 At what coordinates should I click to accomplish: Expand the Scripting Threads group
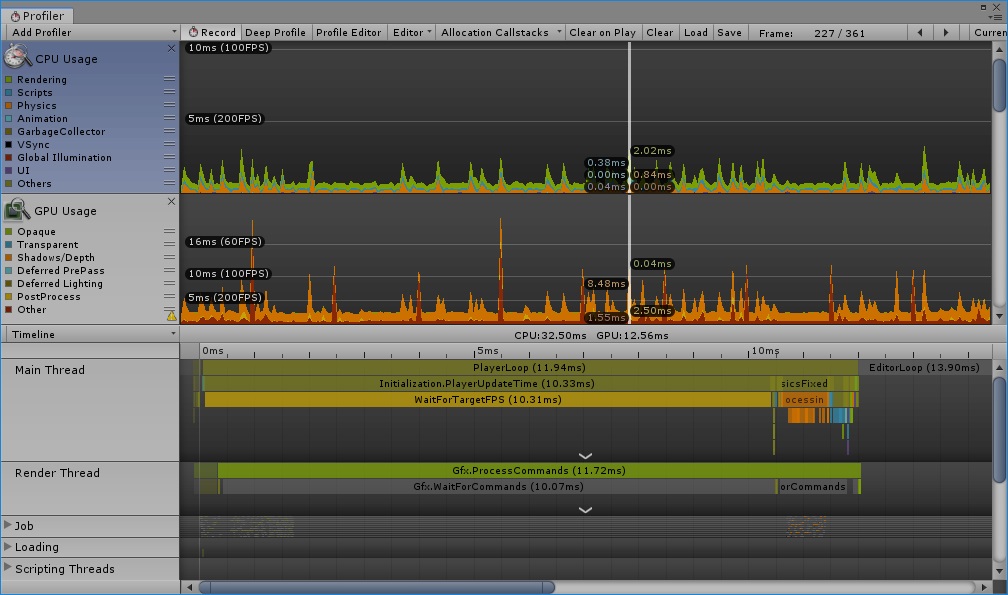pos(9,569)
